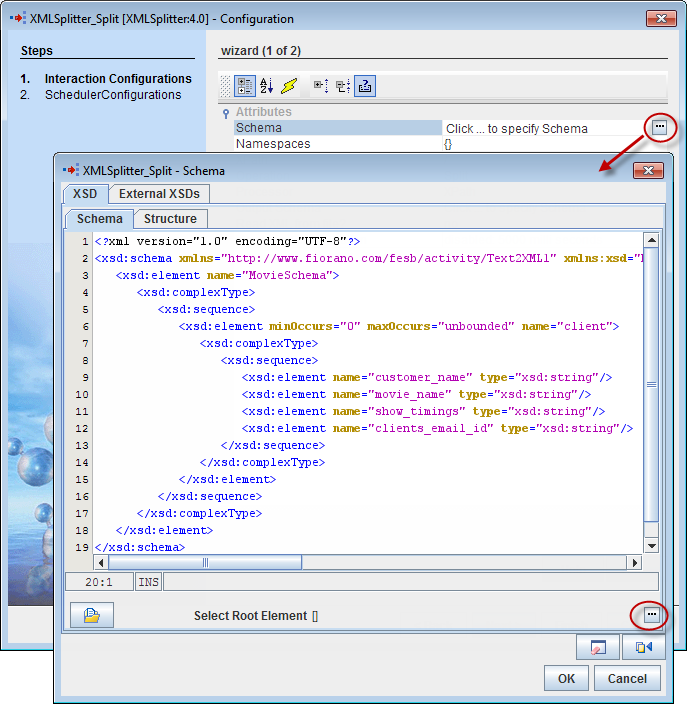Collapse the Attributes group pin
Image resolution: width=687 pixels, height=704 pixels.
(226, 114)
